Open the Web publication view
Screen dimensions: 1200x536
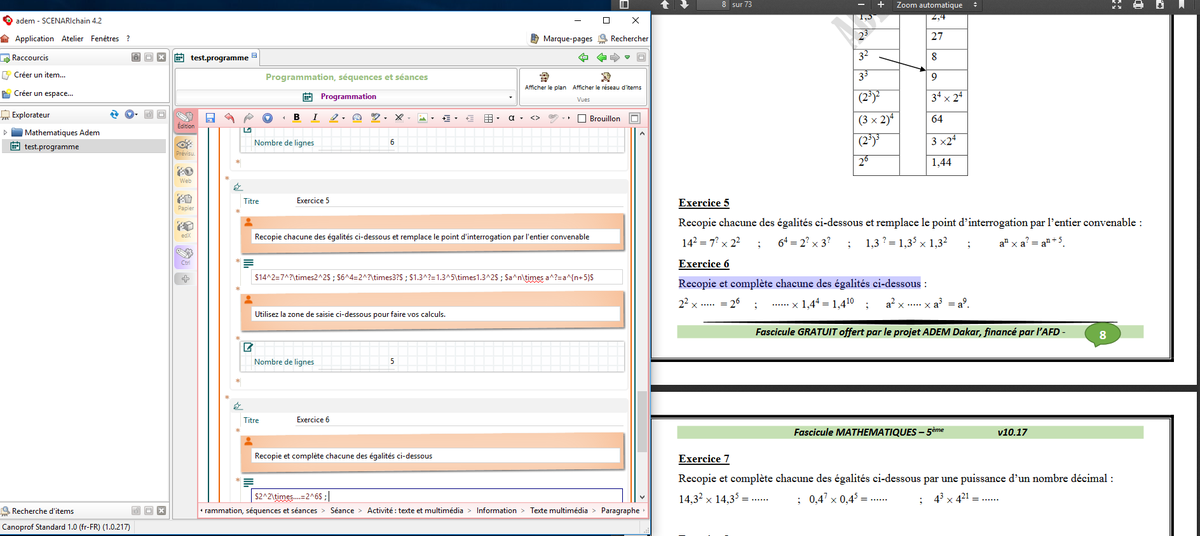pos(185,175)
